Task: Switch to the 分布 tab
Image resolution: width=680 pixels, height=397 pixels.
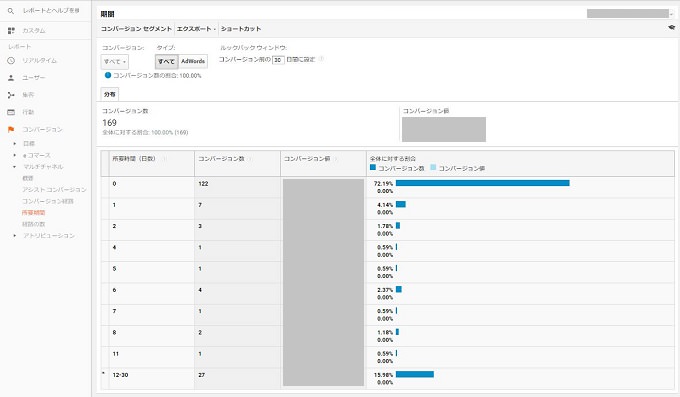Action: [110, 94]
